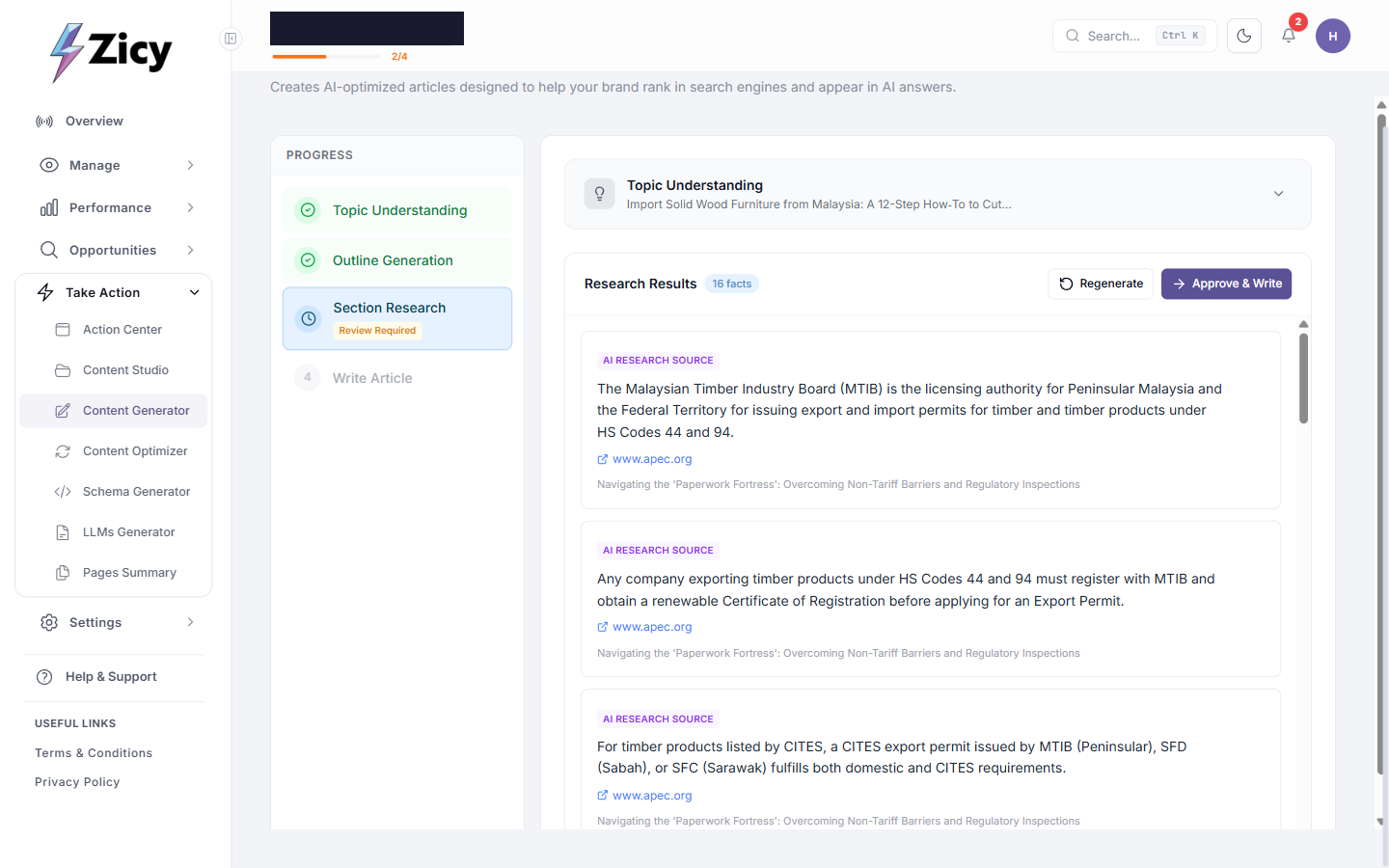1389x868 pixels.
Task: Open www.apec.org link in MTIB licensing card
Action: [x=652, y=459]
